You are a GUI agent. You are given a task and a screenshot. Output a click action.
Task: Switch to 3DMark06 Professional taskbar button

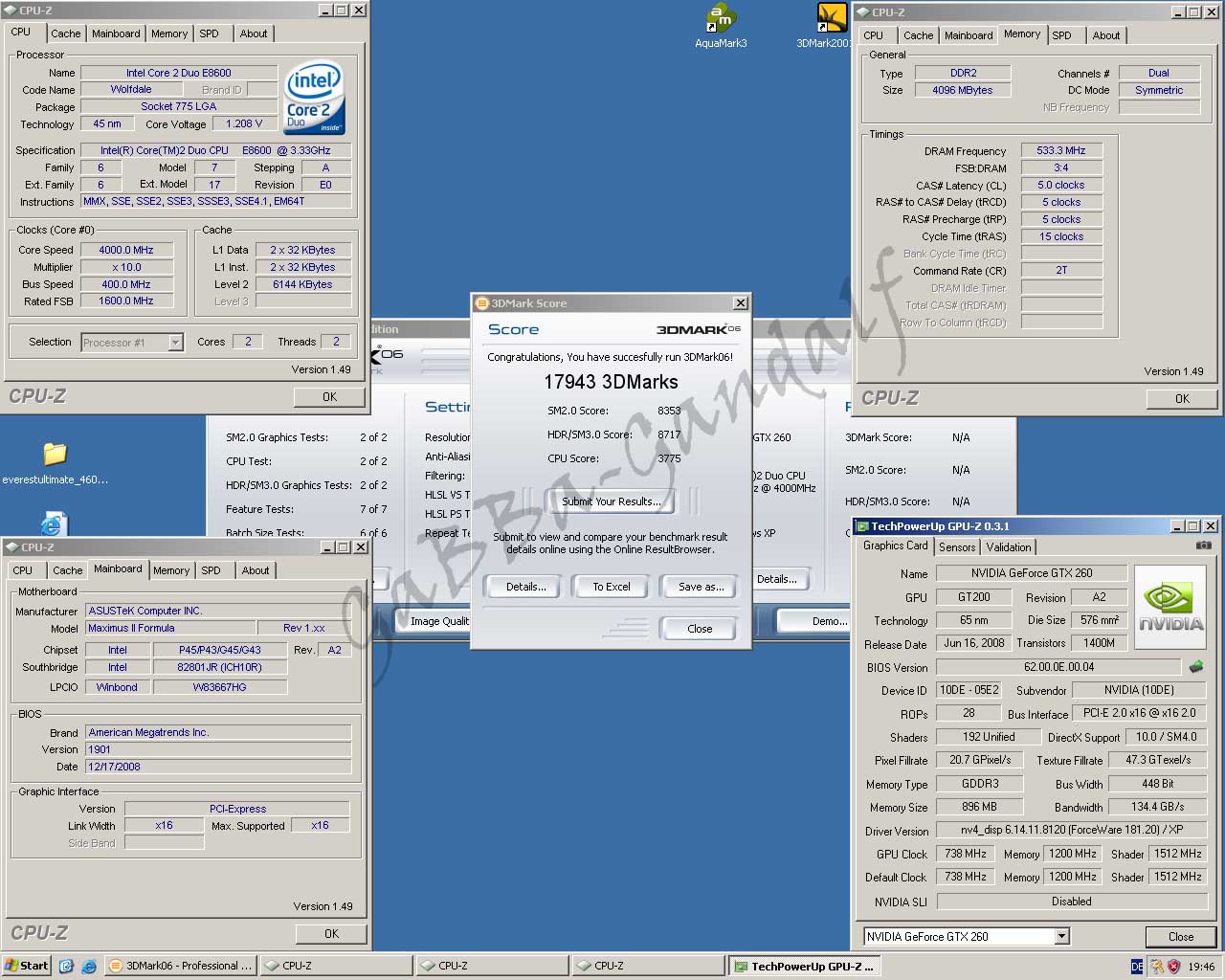coord(180,967)
